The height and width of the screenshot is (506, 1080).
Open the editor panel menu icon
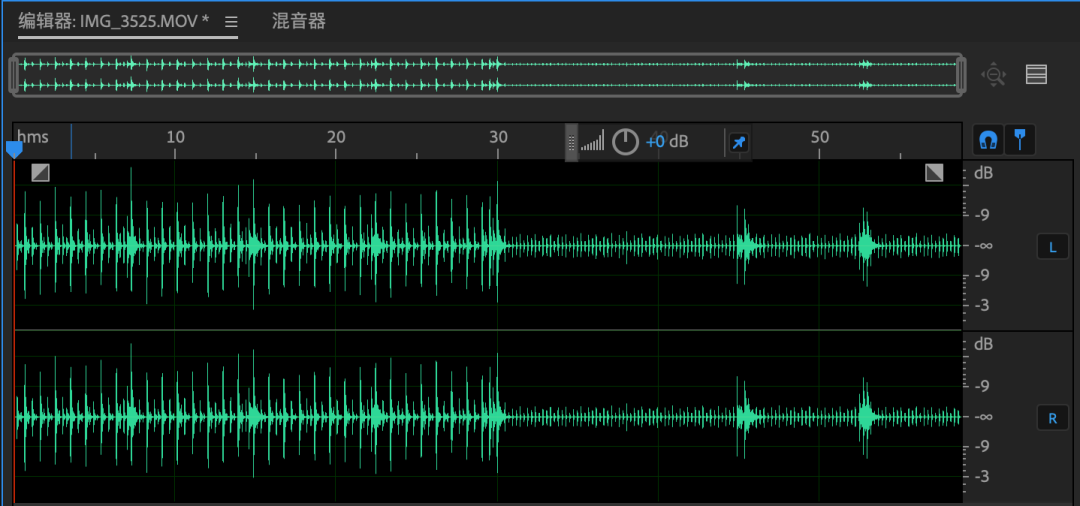click(x=231, y=22)
